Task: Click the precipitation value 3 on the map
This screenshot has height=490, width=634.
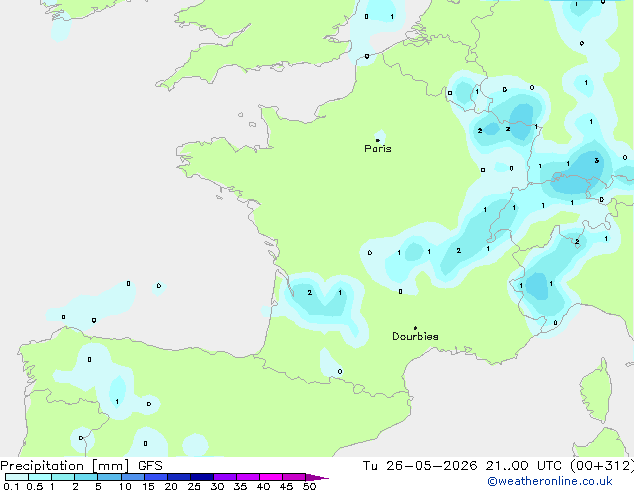Action: coord(597,161)
